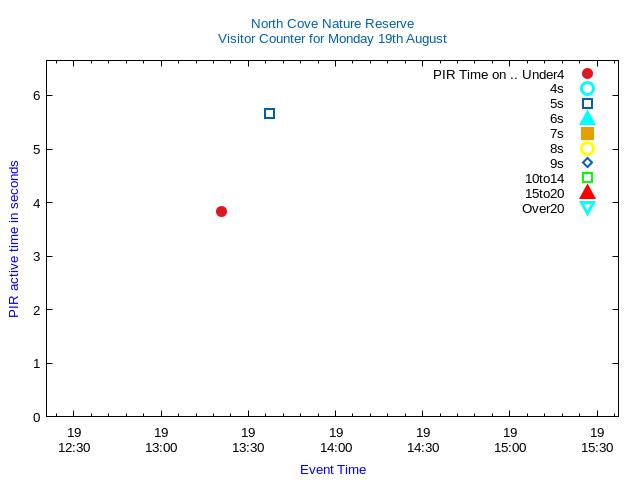Click the blue square data point near 13:37
The image size is (640, 480).
click(x=269, y=114)
